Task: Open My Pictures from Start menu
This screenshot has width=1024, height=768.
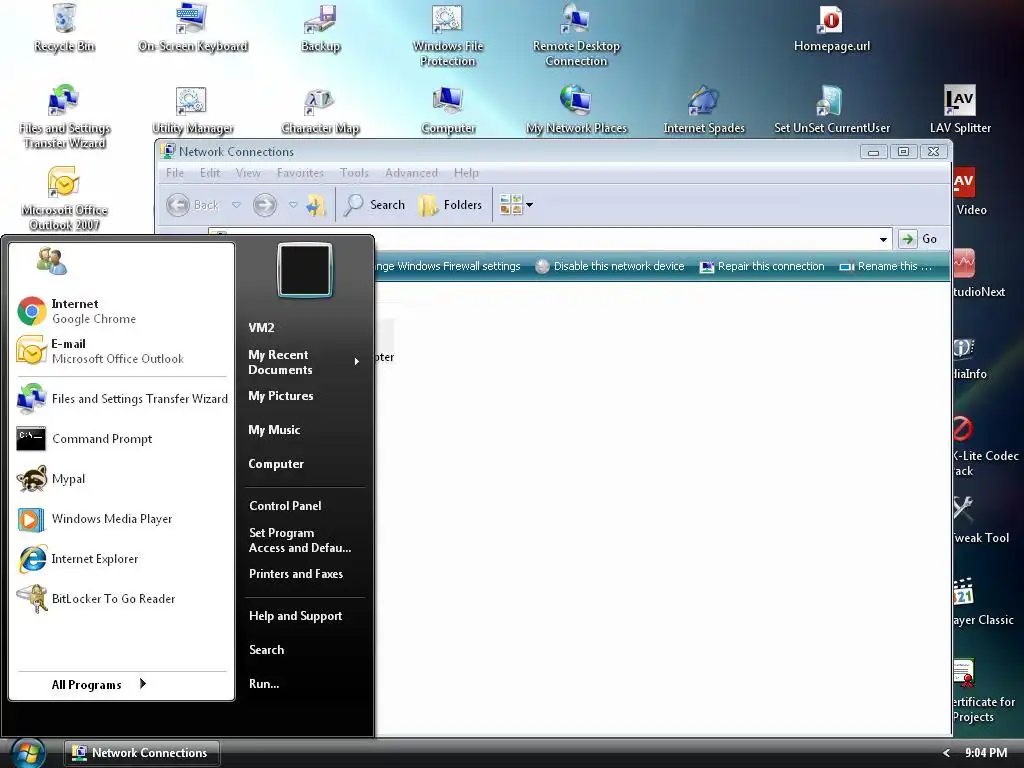Action: tap(281, 396)
